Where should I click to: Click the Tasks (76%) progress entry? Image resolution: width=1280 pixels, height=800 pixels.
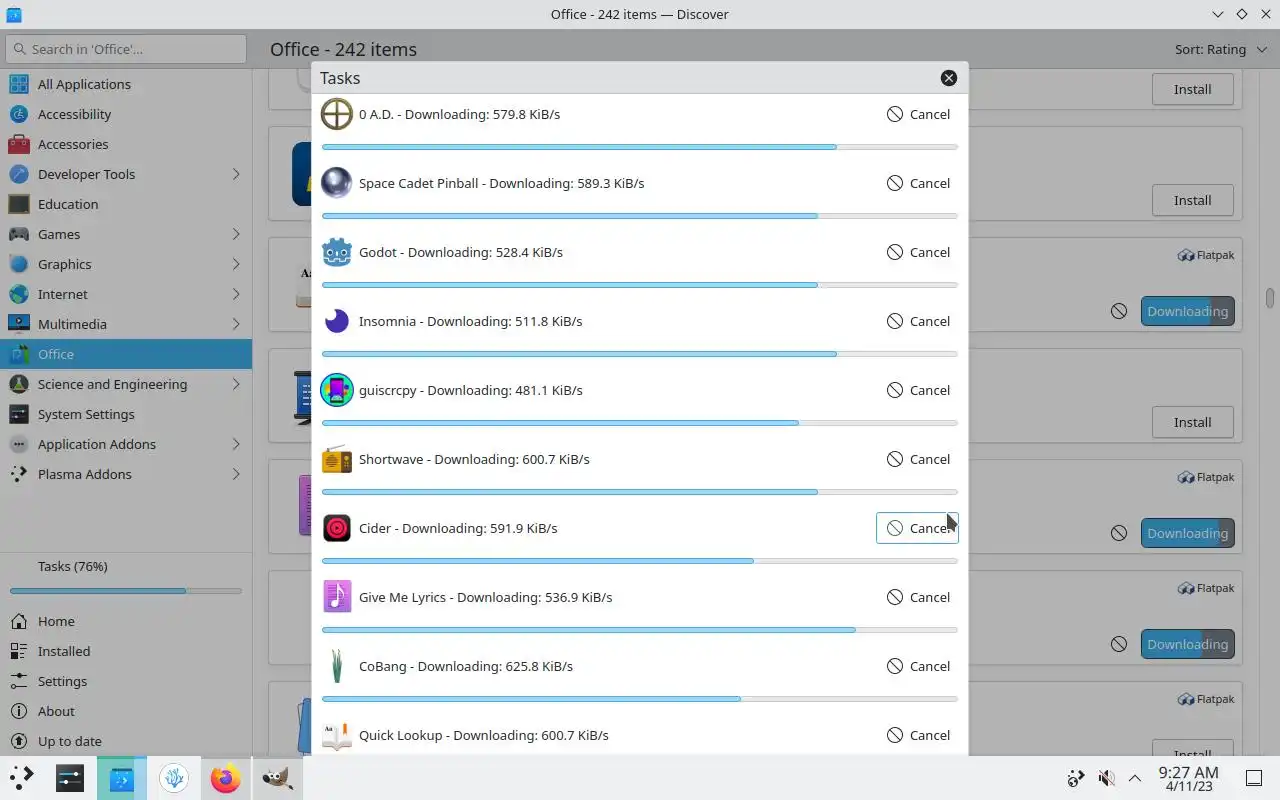click(x=126, y=577)
